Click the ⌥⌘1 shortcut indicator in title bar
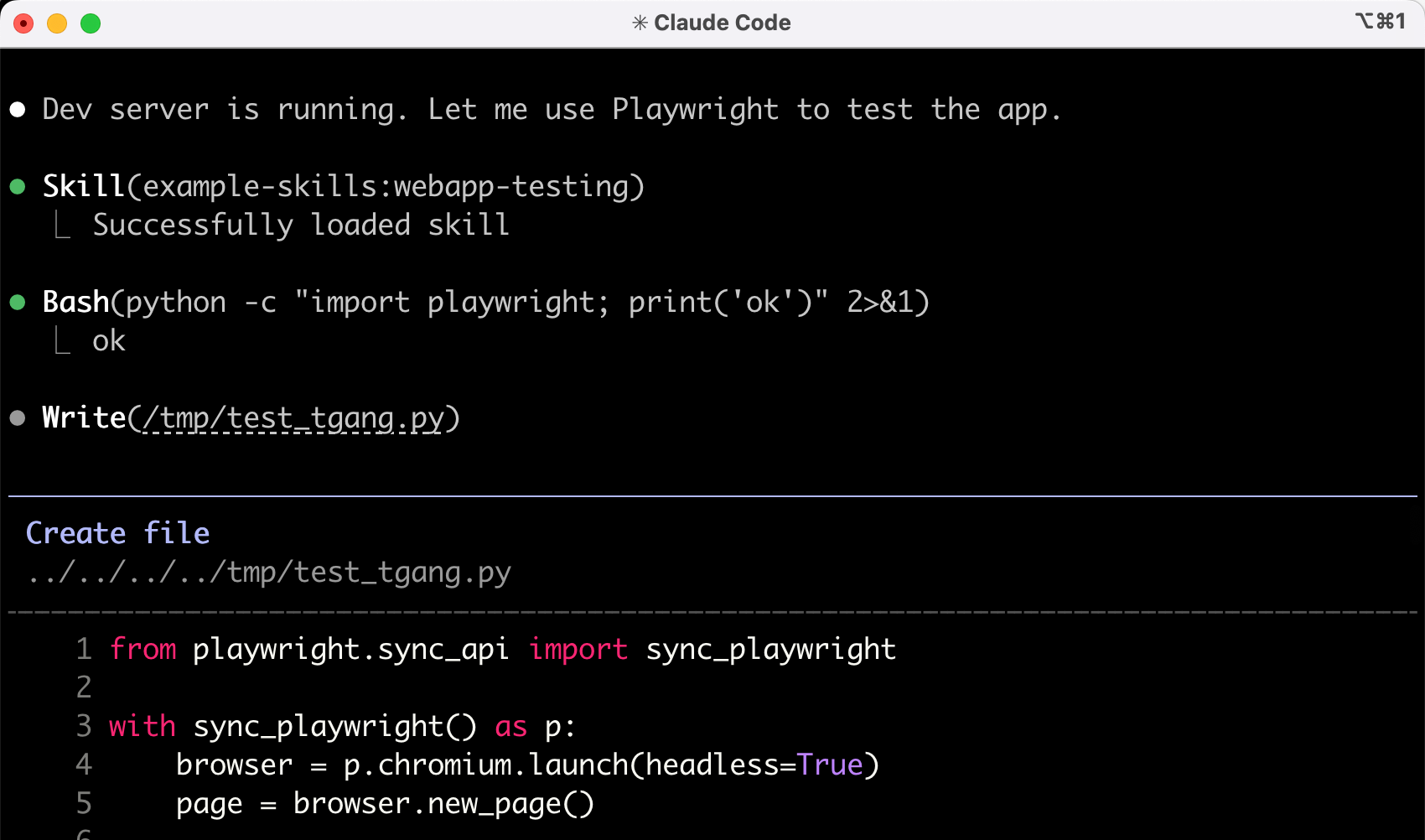 [x=1380, y=21]
